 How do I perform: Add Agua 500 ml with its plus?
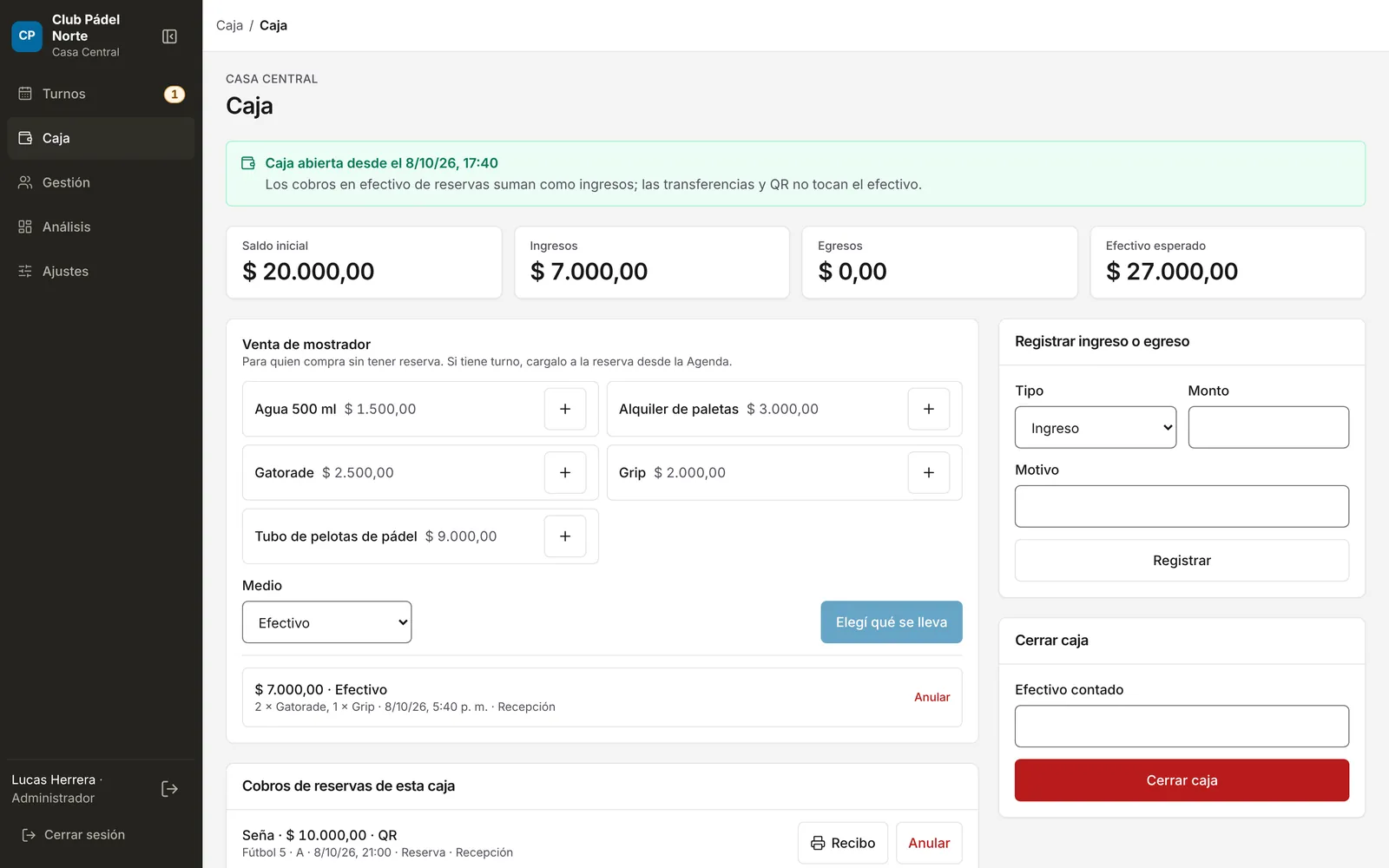coord(565,409)
